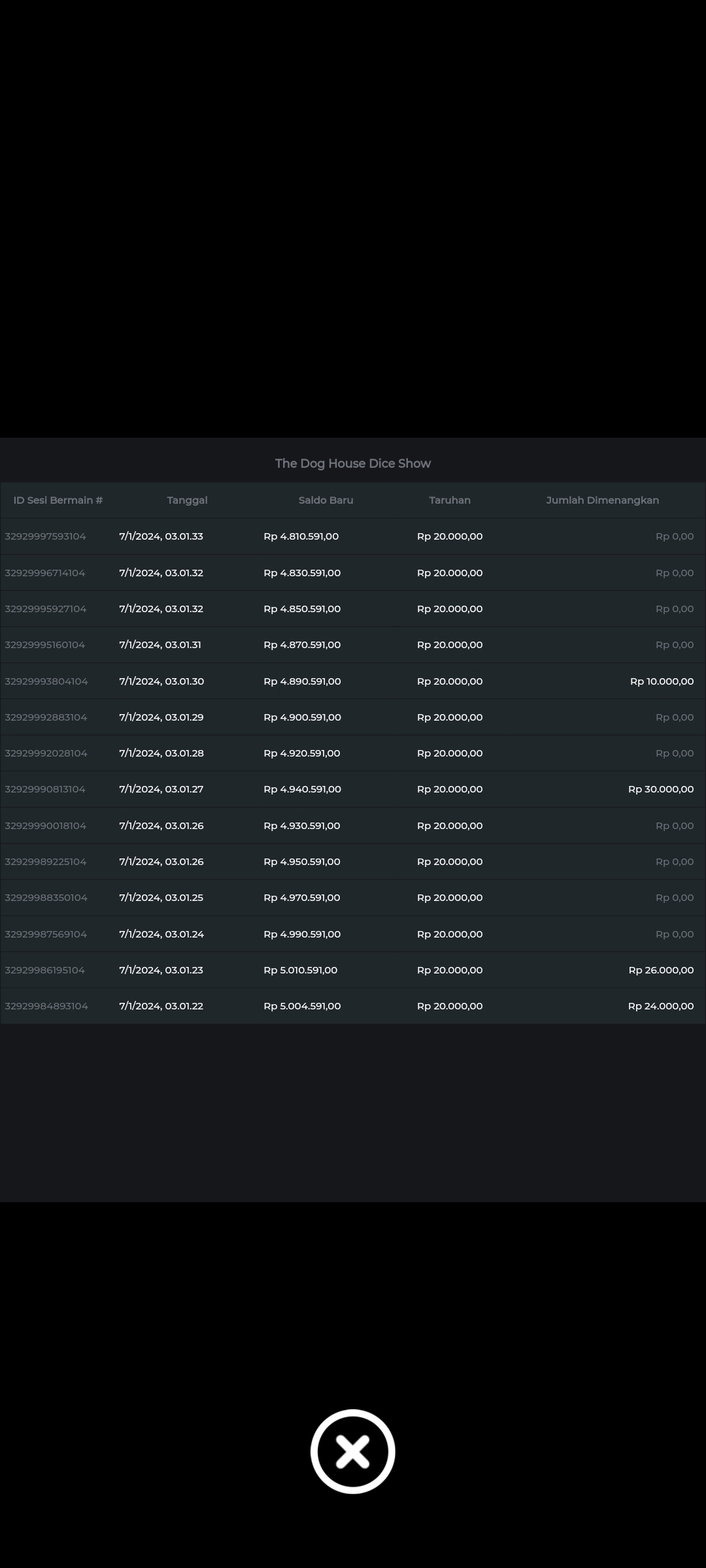Click the Jumlah Dimenangkan column header

point(602,500)
